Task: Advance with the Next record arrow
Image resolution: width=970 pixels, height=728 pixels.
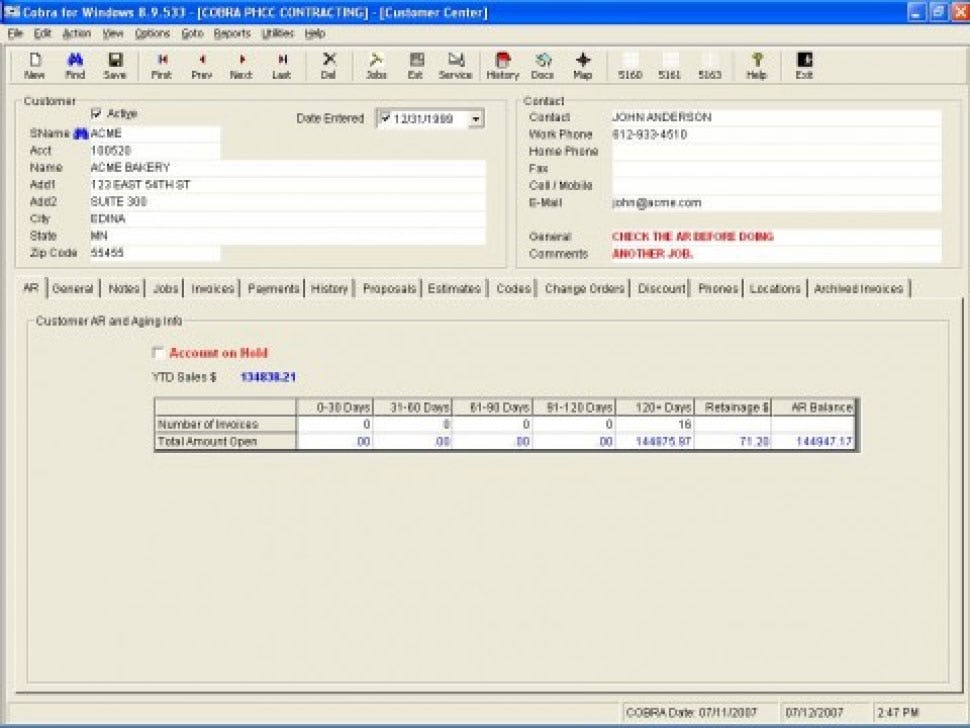Action: pos(241,66)
